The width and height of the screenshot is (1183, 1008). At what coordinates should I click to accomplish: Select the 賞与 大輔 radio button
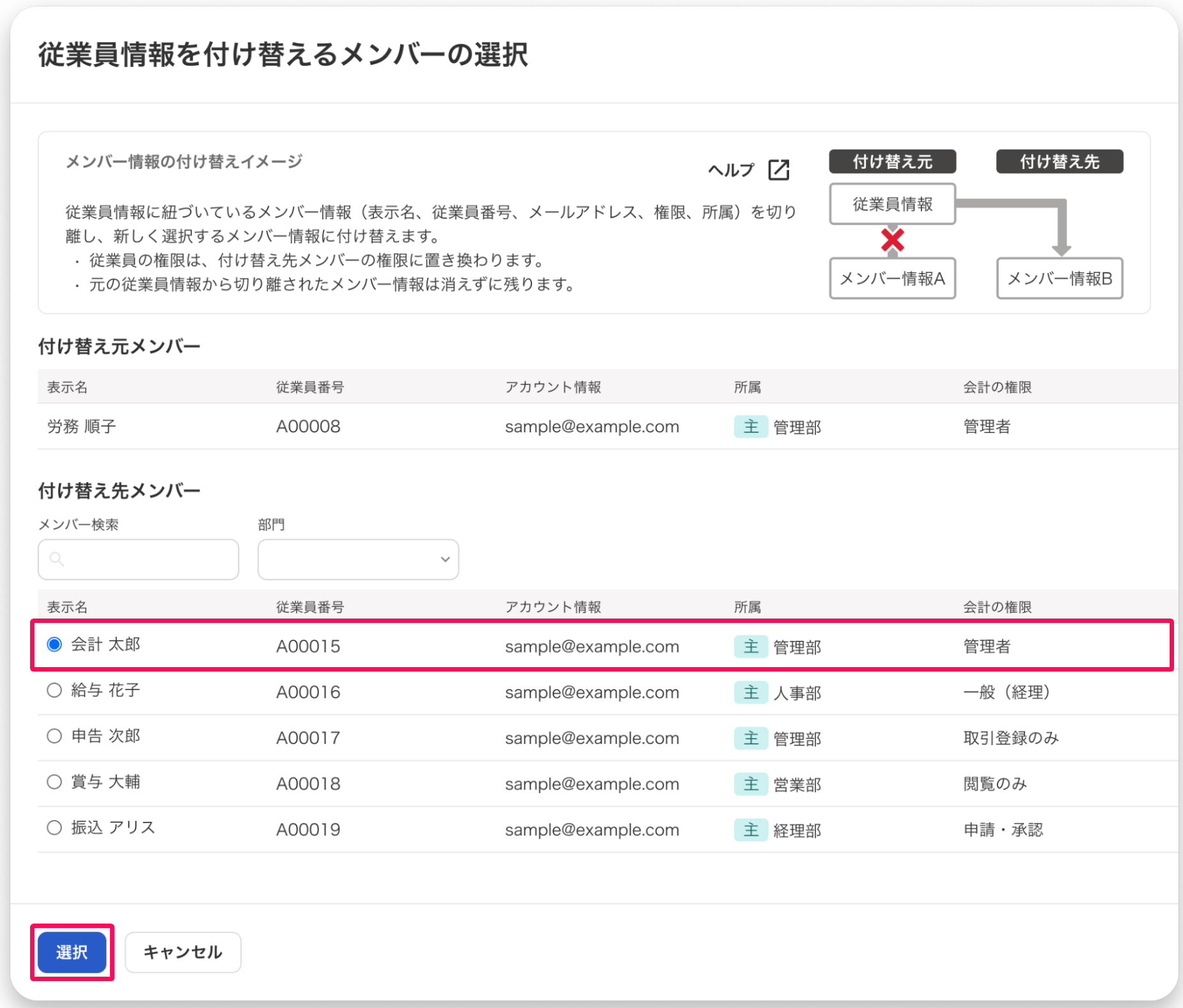coord(54,782)
